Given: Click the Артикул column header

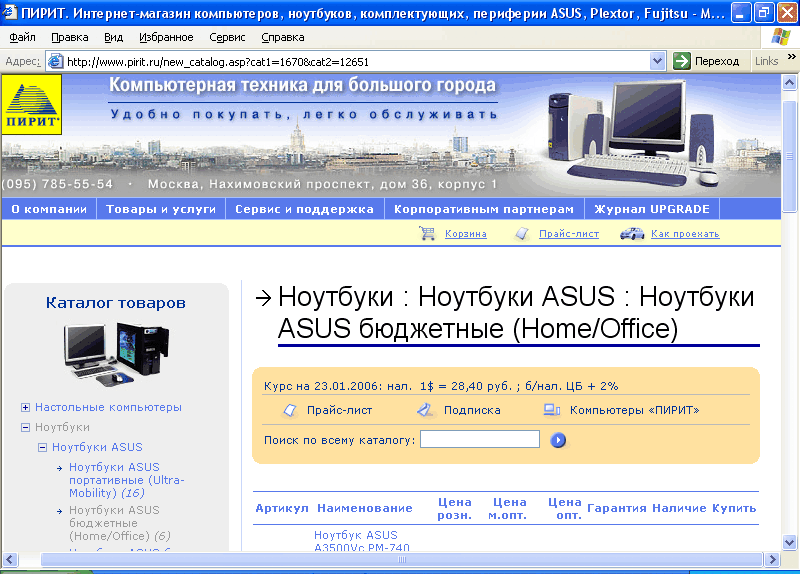Looking at the screenshot, I should click(x=282, y=508).
